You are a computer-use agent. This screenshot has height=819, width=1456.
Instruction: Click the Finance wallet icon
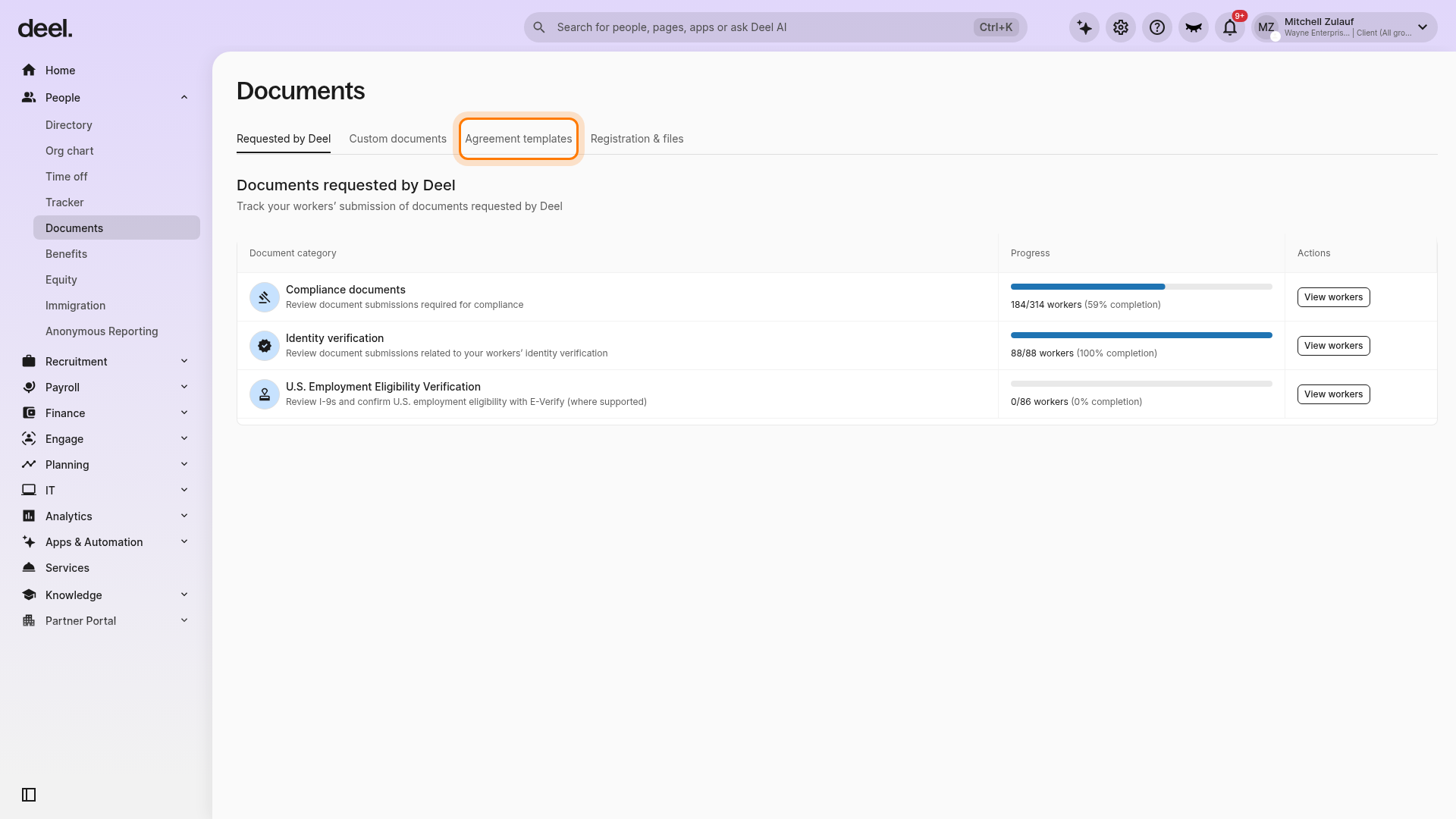coord(29,413)
